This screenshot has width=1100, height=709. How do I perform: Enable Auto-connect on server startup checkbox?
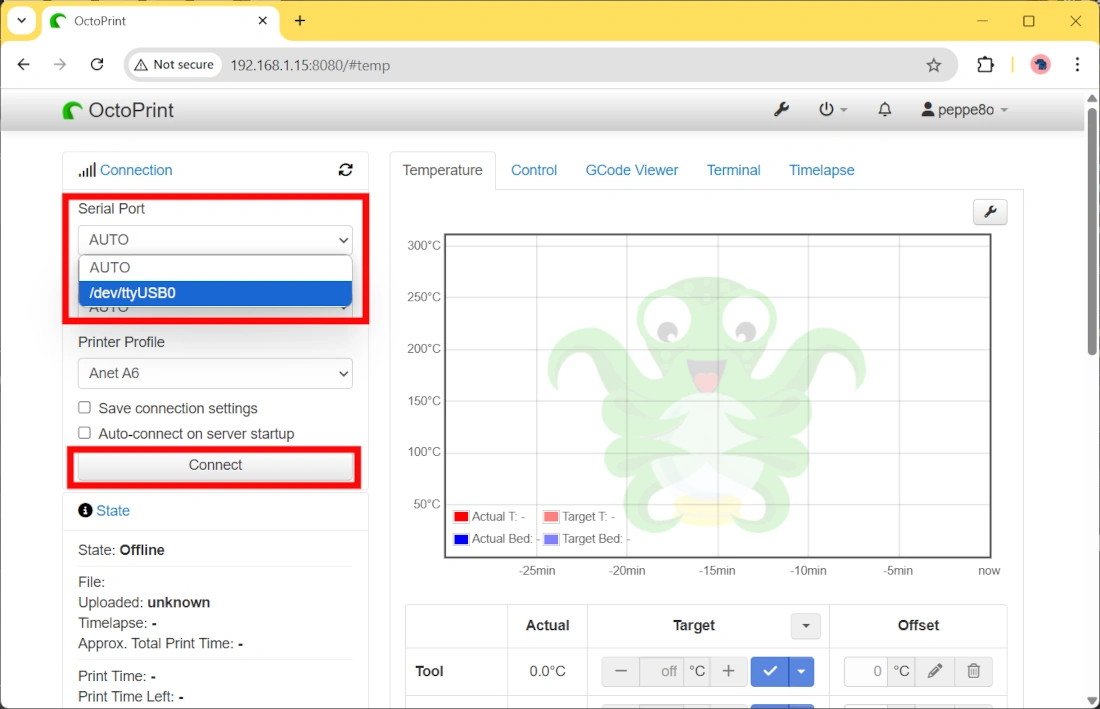click(84, 433)
